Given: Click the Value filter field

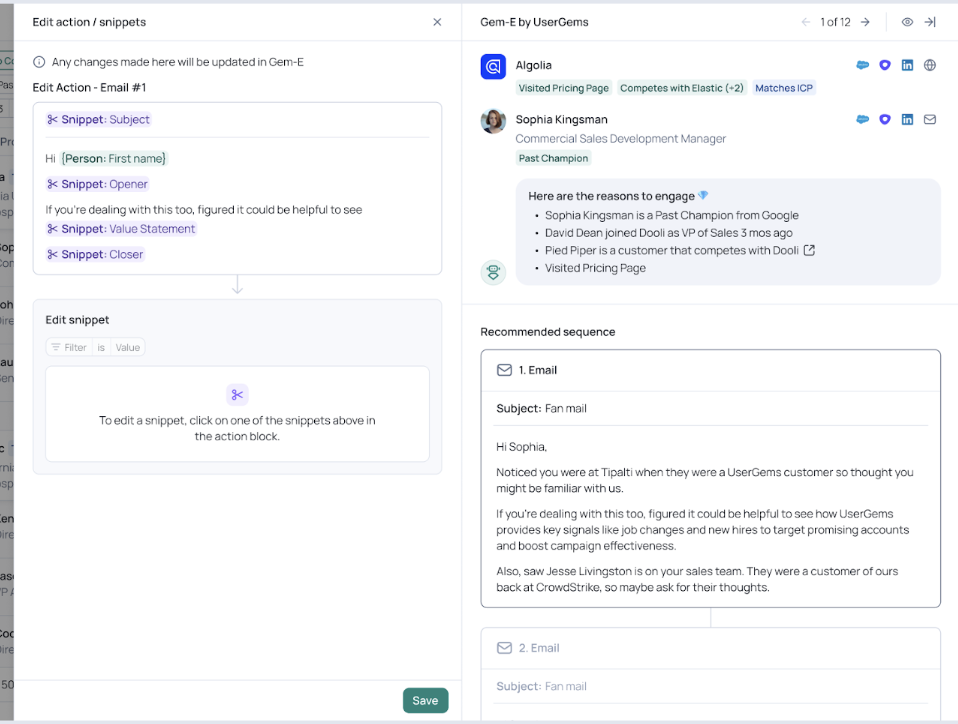Looking at the screenshot, I should (x=128, y=347).
